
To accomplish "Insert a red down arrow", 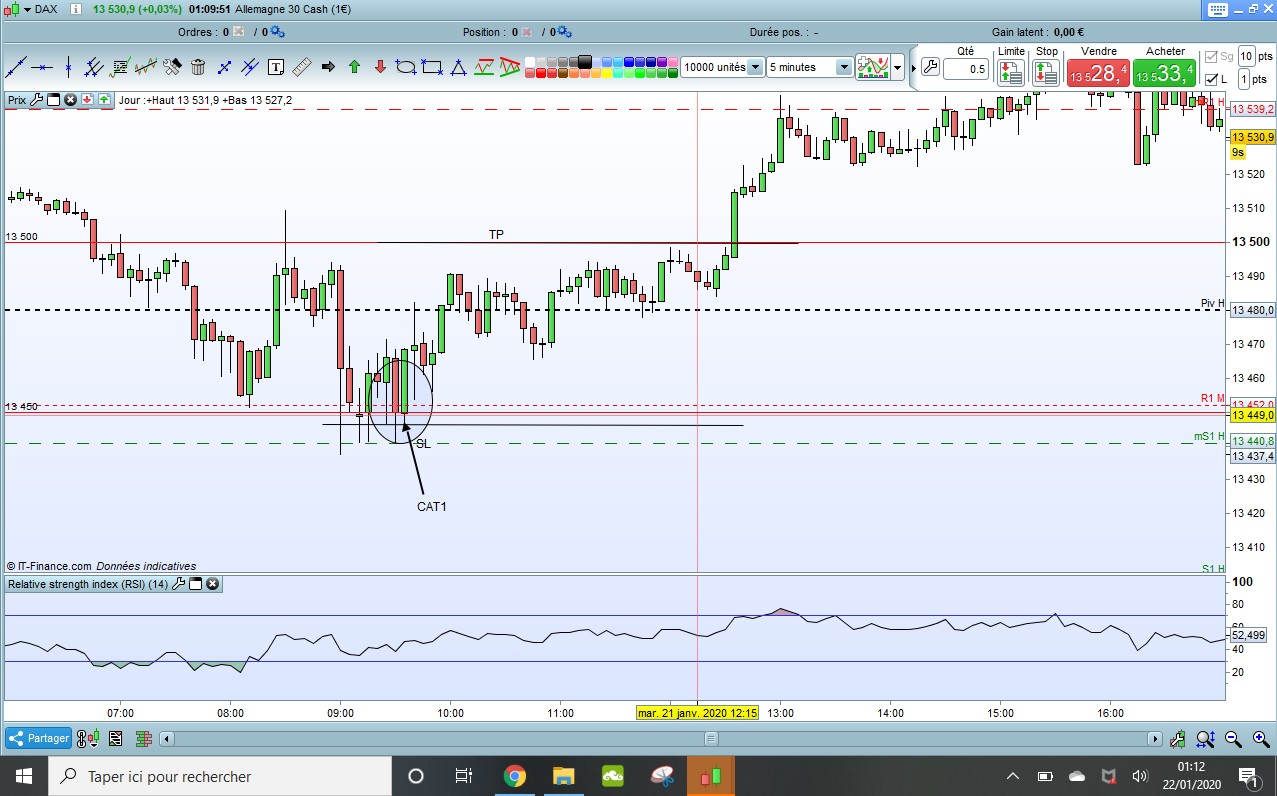I will click(380, 67).
